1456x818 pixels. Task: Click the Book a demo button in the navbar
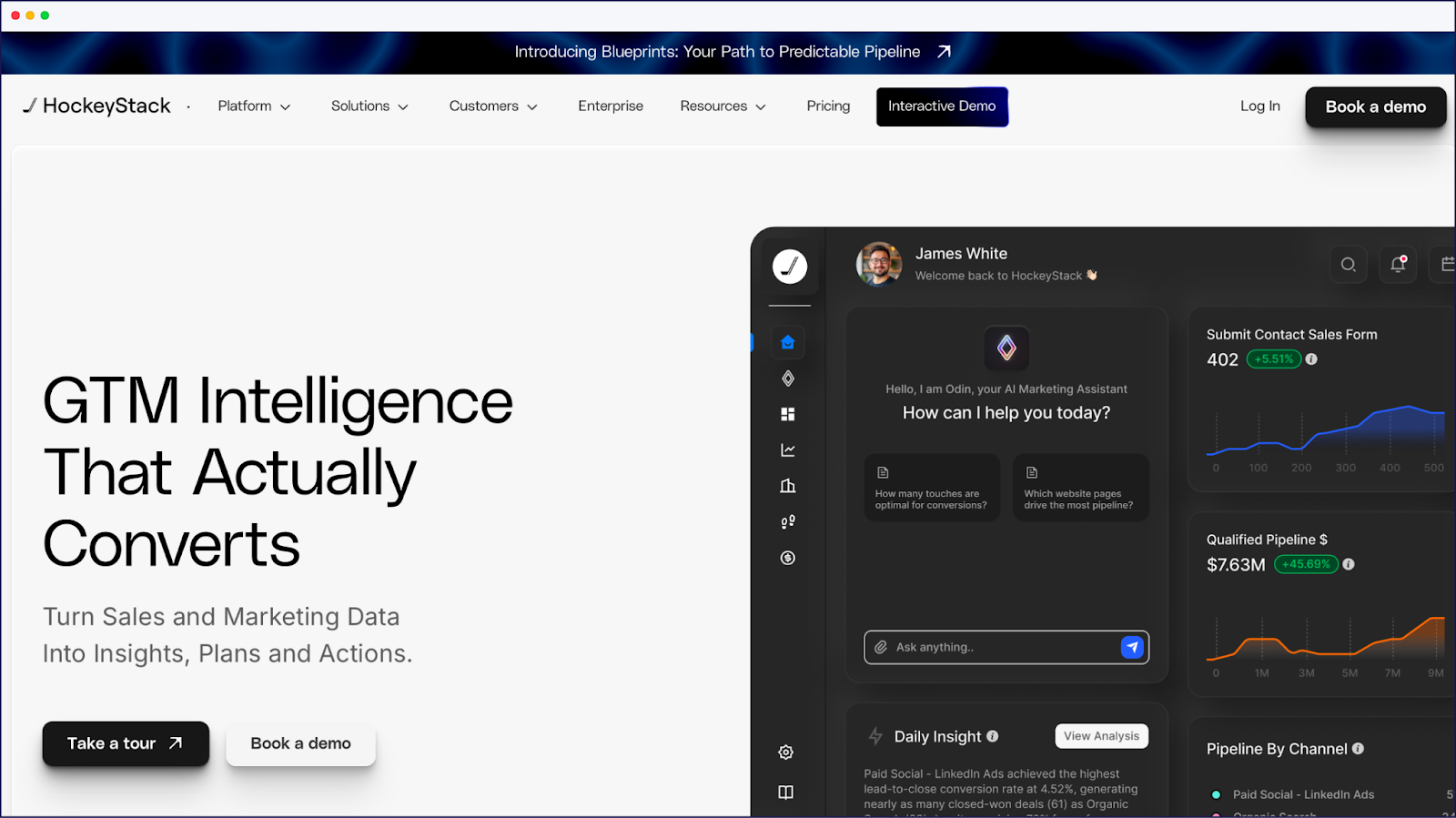tap(1376, 107)
